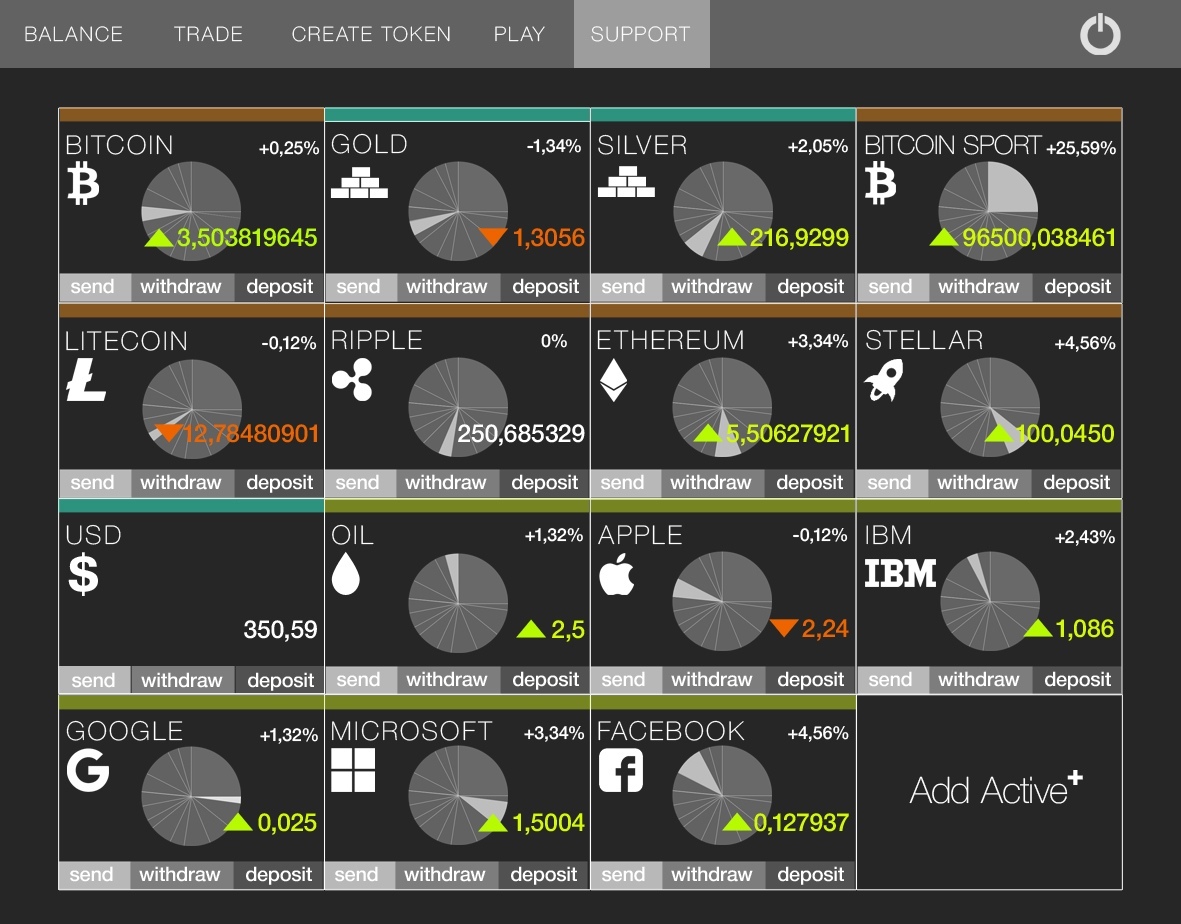
Task: Send Bitcoin using the send button
Action: coord(95,287)
